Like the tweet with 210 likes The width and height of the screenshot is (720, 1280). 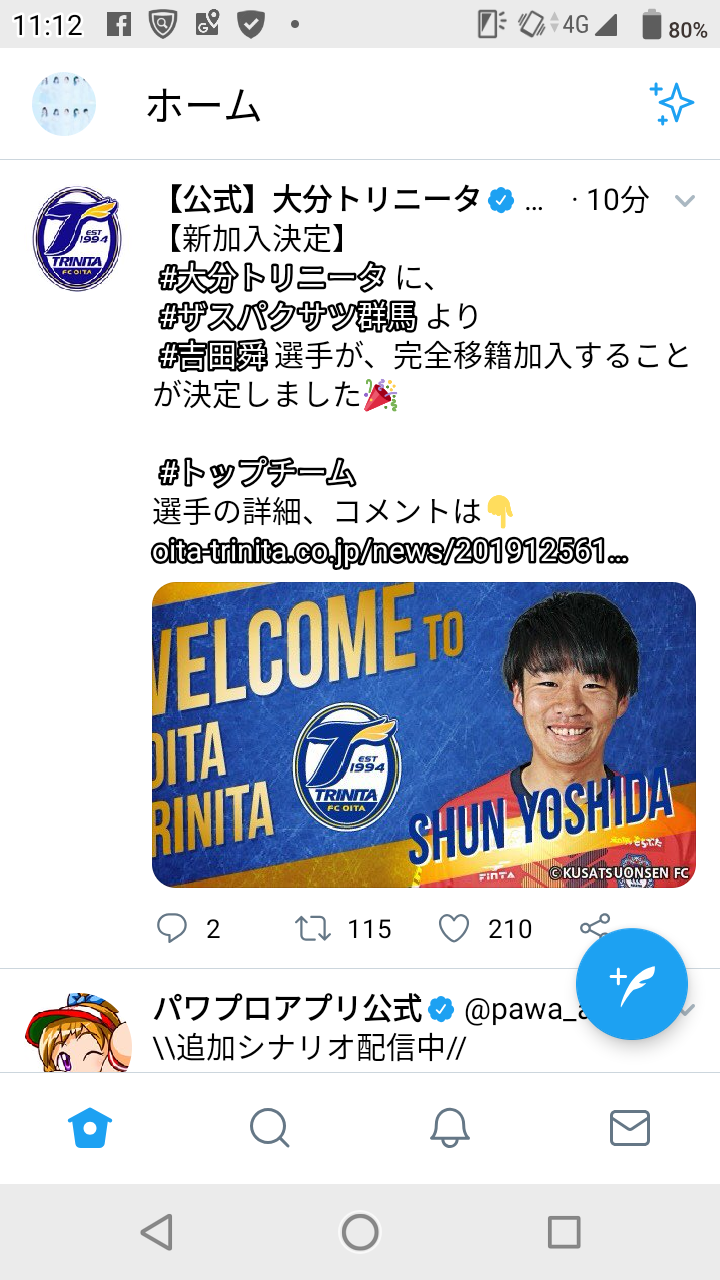(454, 929)
